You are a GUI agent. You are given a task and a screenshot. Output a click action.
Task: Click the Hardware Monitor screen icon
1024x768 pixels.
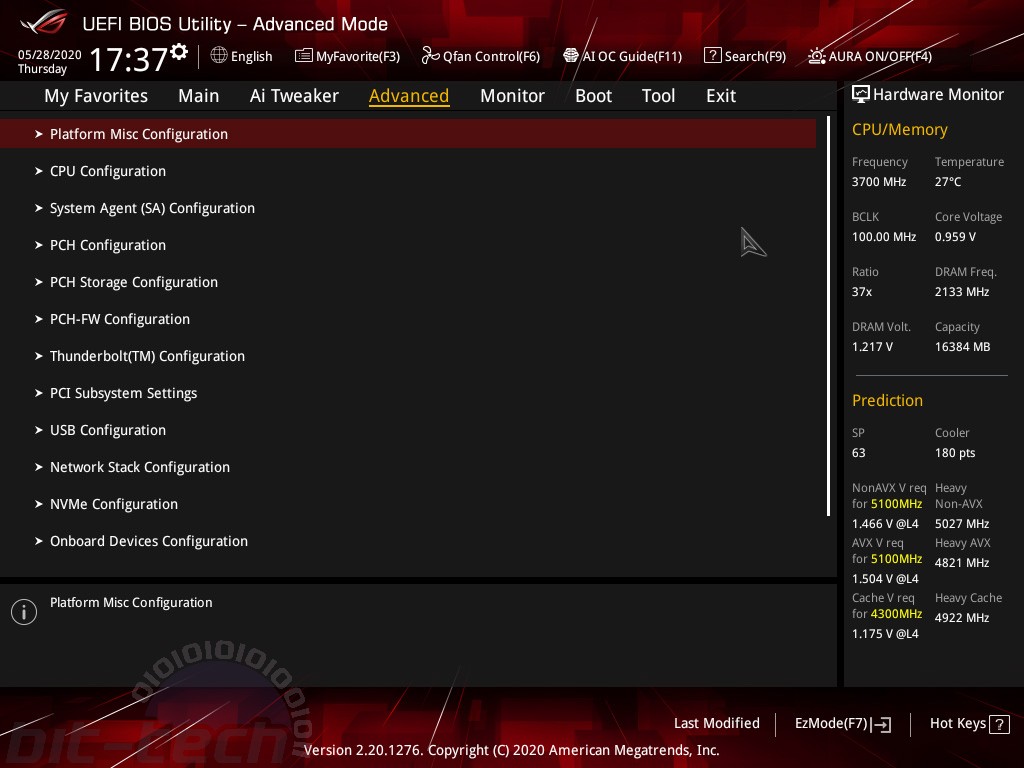click(861, 95)
